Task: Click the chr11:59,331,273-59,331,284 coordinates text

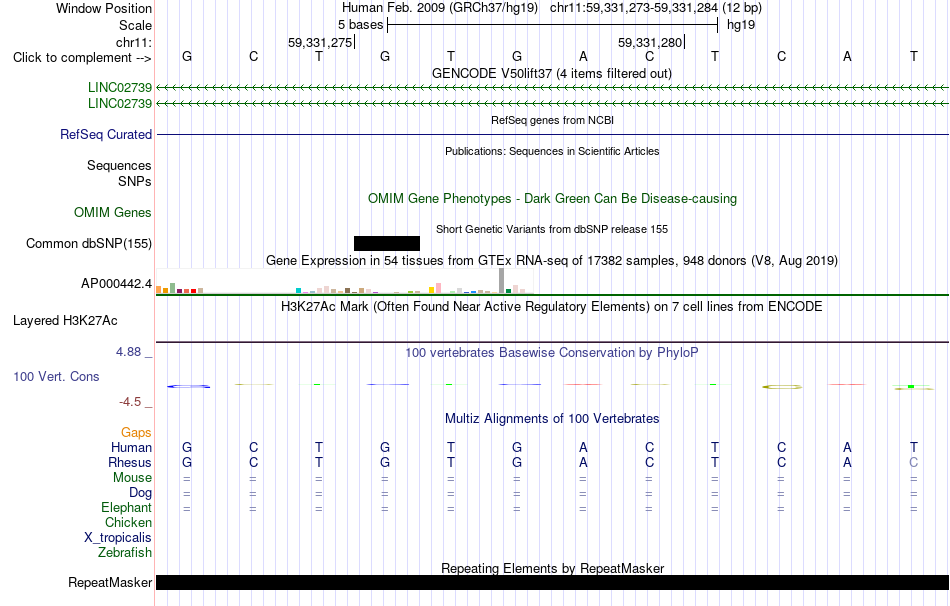Action: pyautogui.click(x=634, y=8)
